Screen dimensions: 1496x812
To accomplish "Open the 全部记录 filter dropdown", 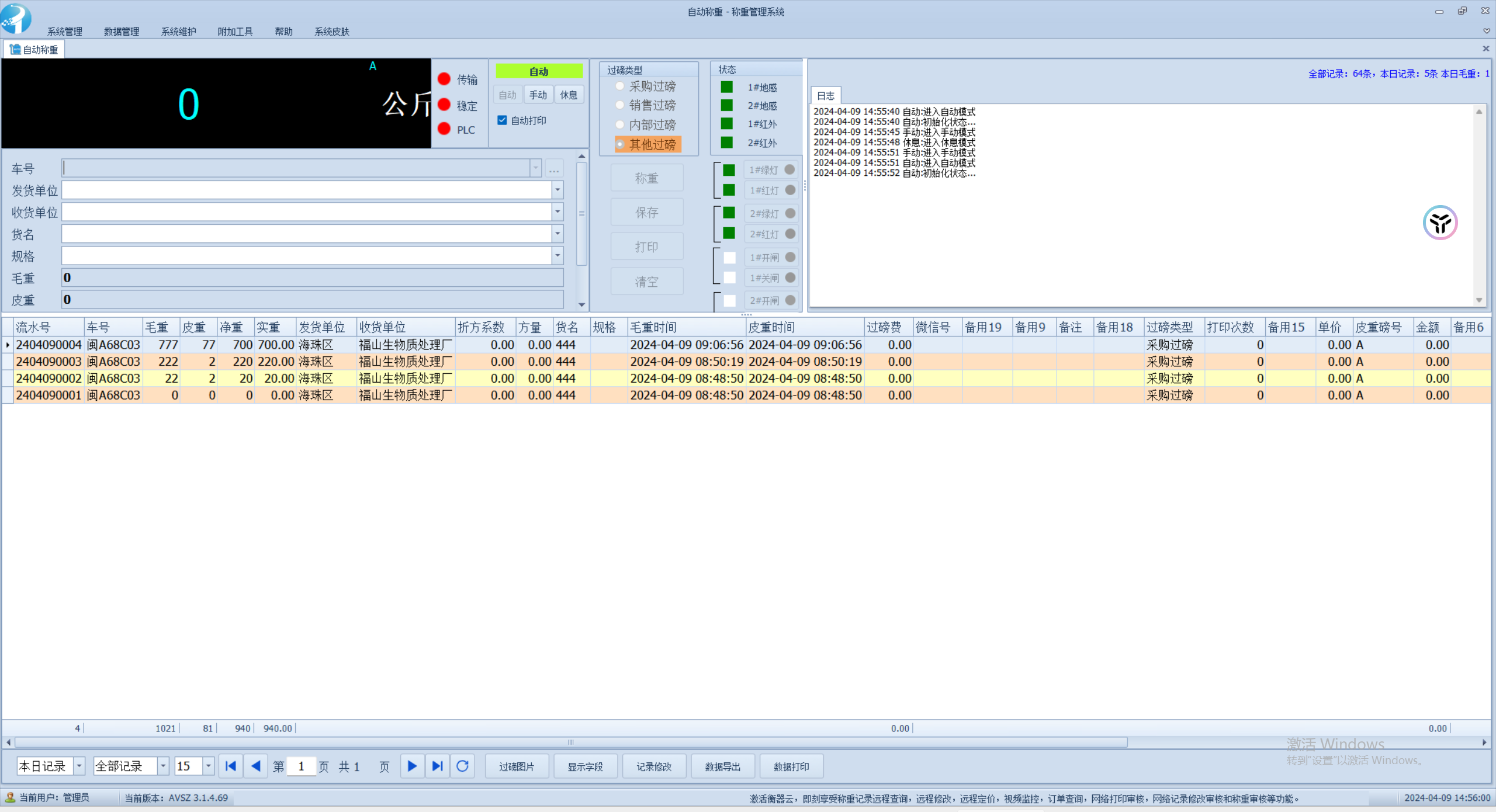I will click(163, 766).
